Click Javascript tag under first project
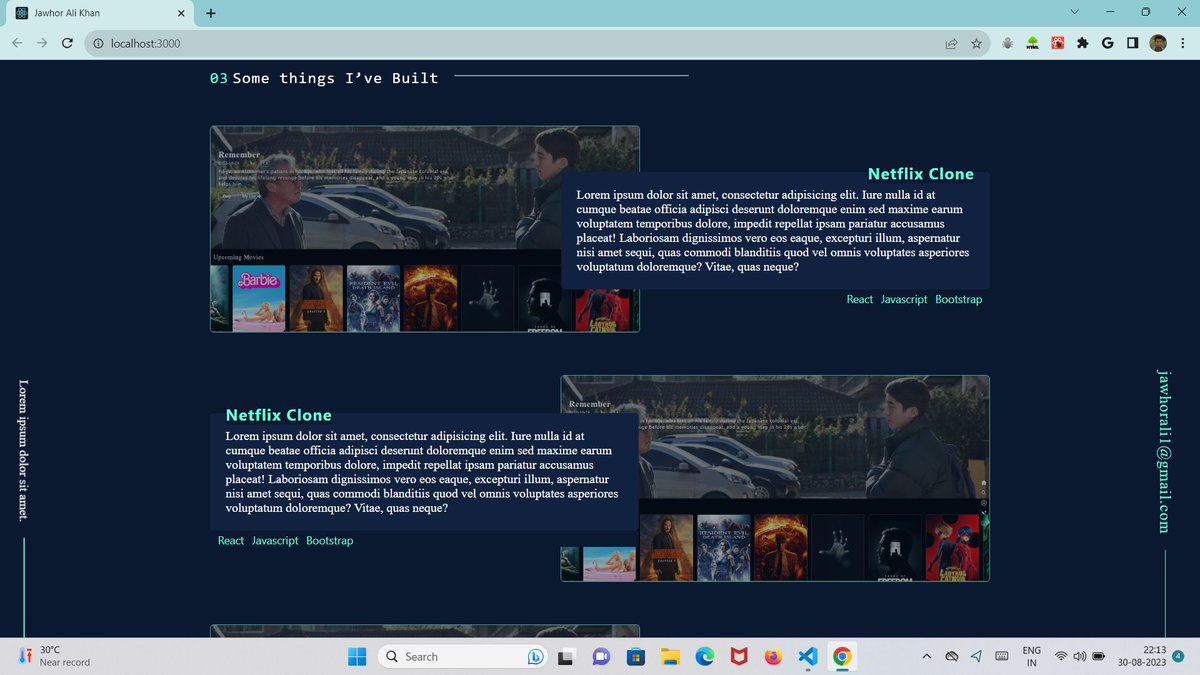The width and height of the screenshot is (1200, 675). click(x=904, y=300)
